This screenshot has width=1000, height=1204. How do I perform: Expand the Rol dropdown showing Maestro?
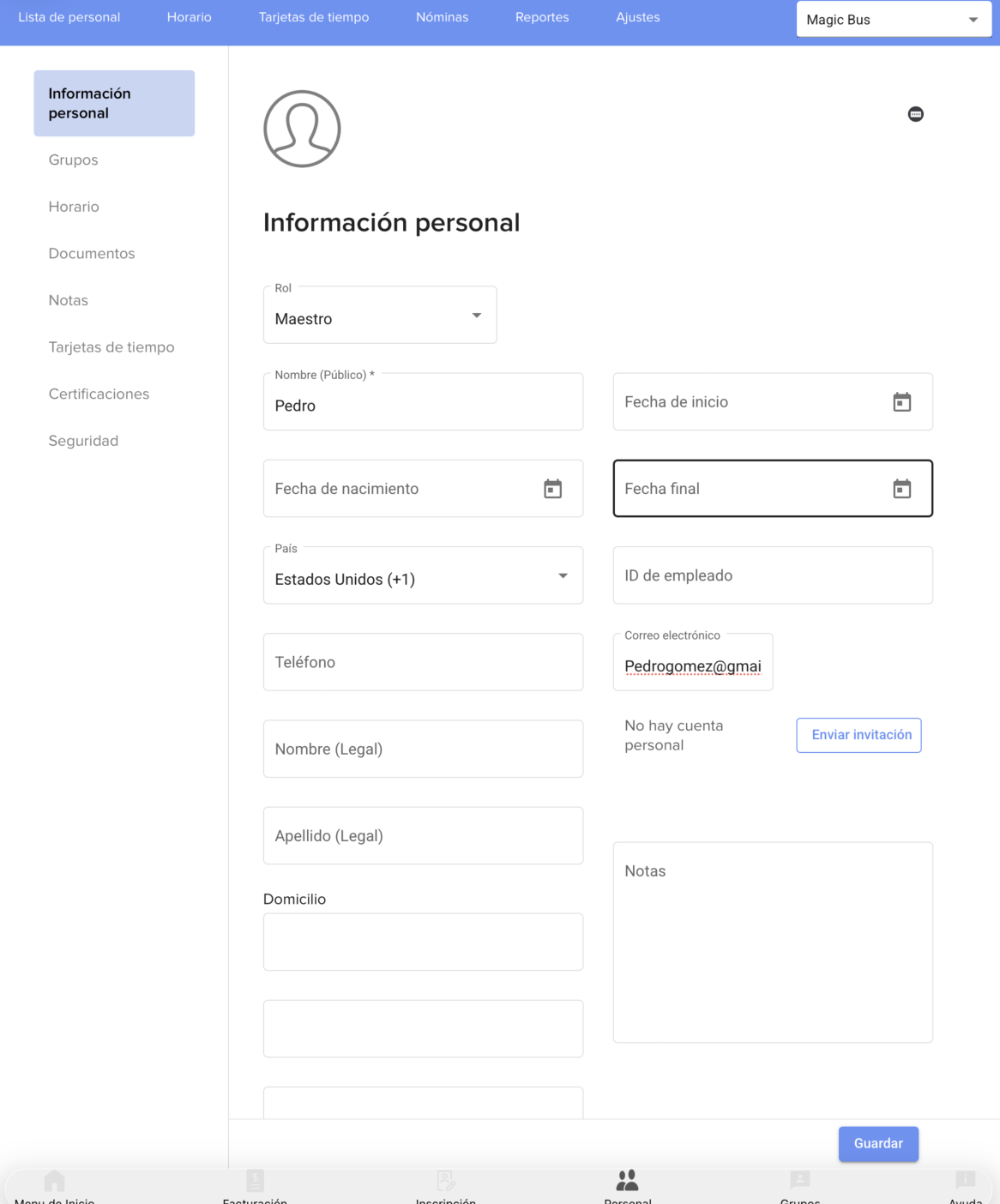click(x=380, y=315)
